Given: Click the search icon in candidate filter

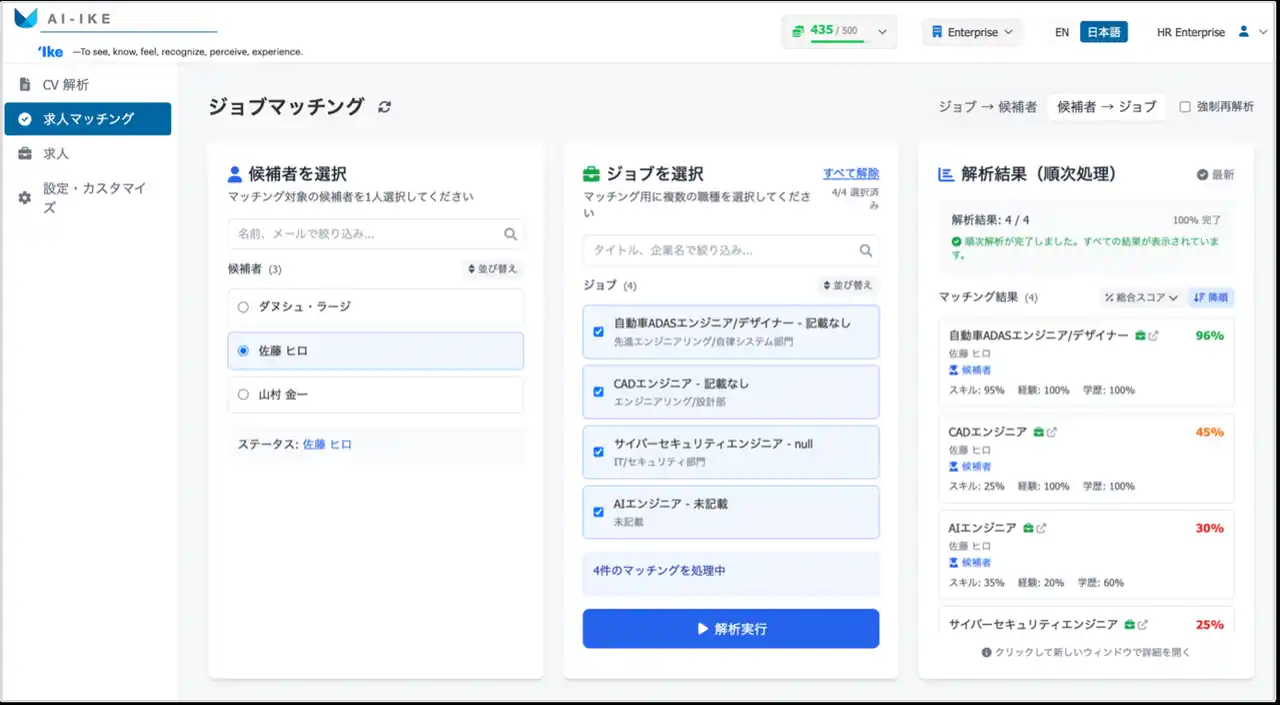Looking at the screenshot, I should click(511, 234).
